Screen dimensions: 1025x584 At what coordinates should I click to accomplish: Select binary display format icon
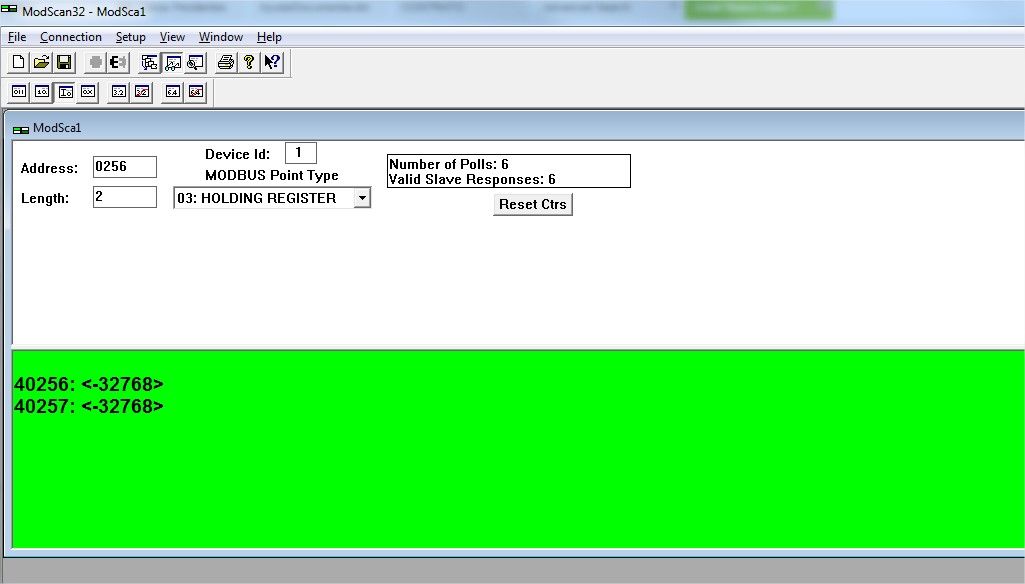click(19, 92)
